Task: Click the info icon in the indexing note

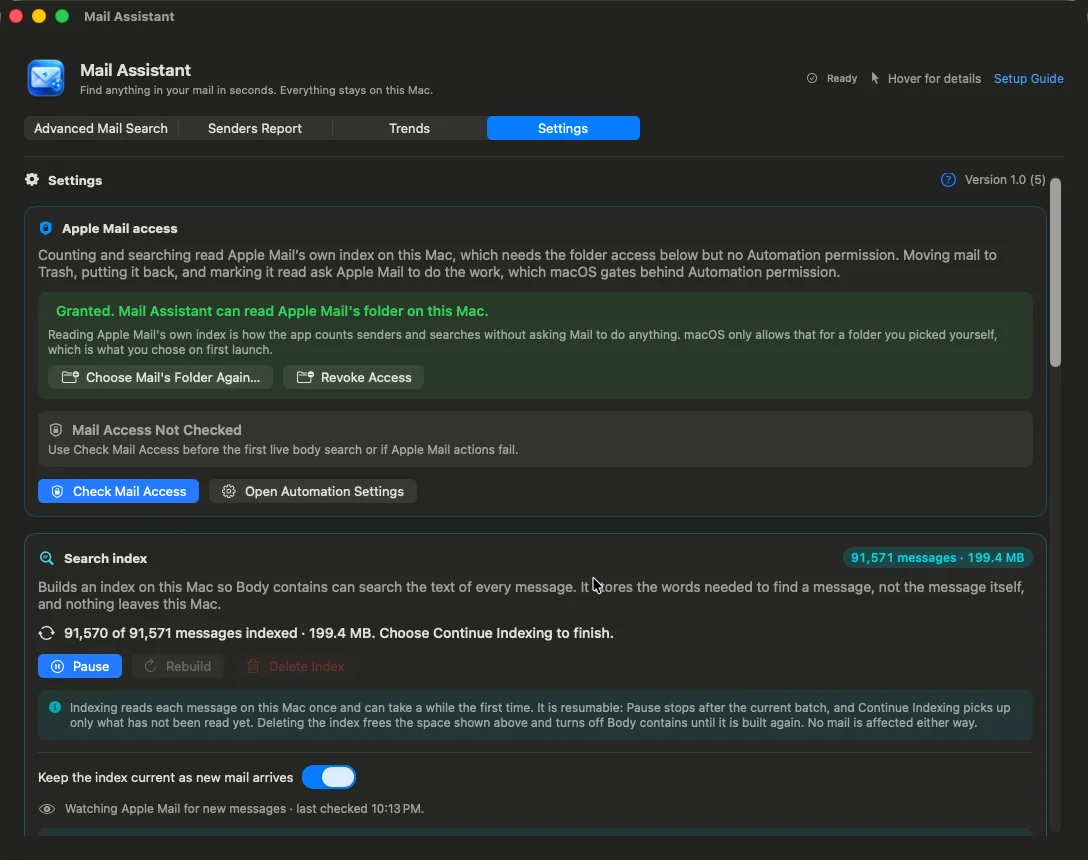Action: coord(55,707)
